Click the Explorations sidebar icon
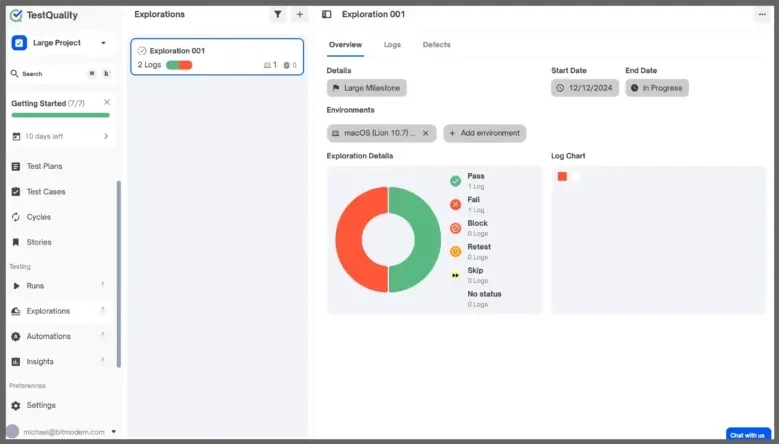Image resolution: width=779 pixels, height=444 pixels. point(16,311)
